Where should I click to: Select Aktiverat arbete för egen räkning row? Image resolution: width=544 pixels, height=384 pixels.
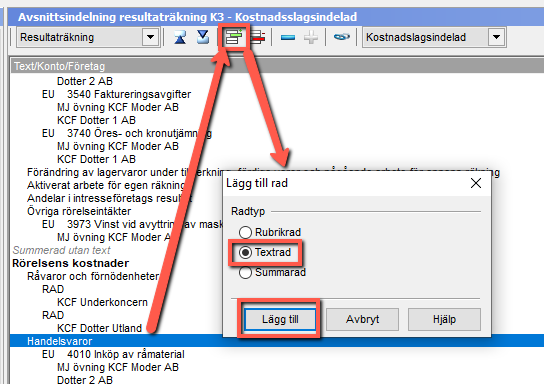pos(106,185)
